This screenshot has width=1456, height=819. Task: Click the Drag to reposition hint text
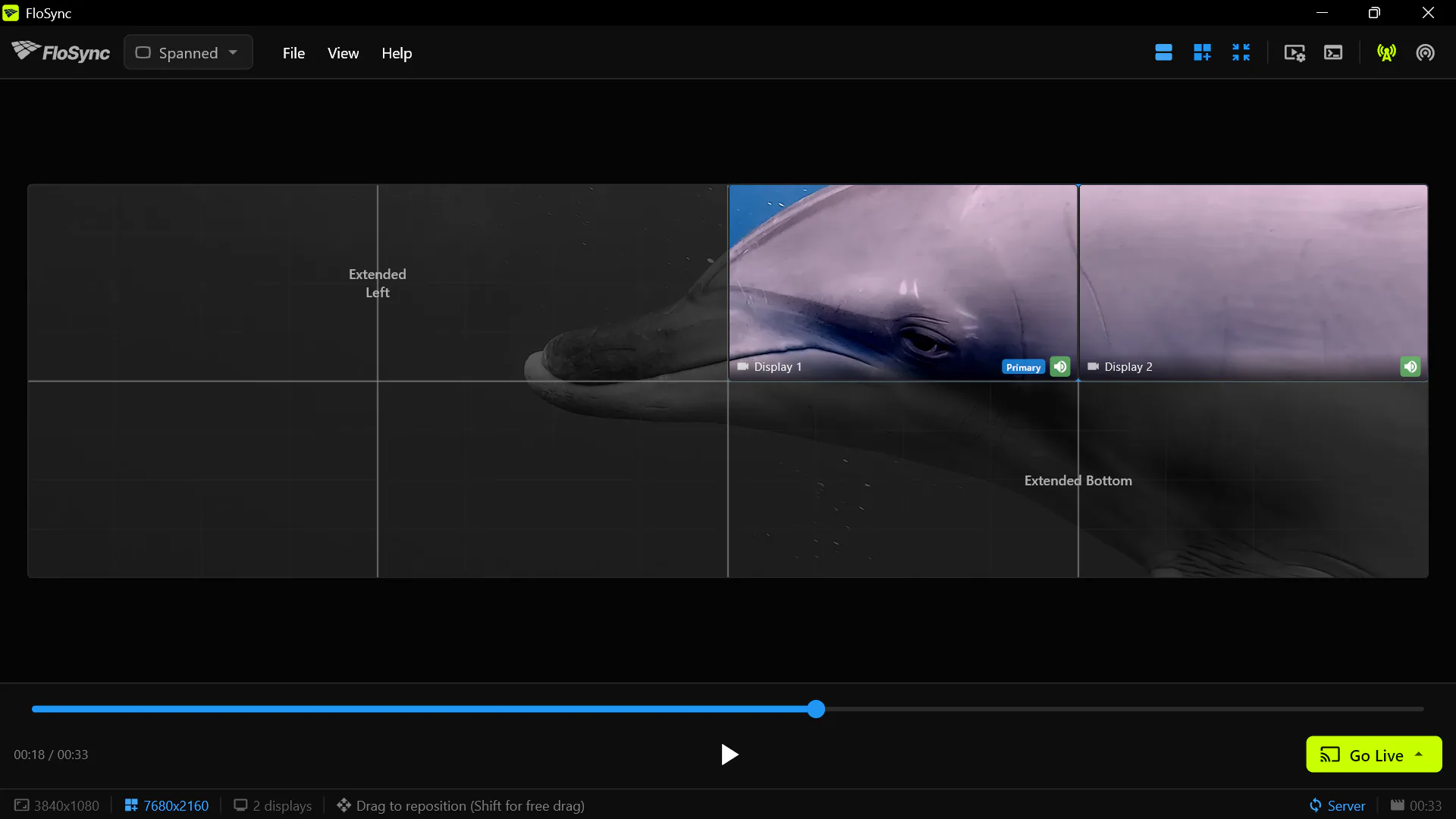[470, 805]
